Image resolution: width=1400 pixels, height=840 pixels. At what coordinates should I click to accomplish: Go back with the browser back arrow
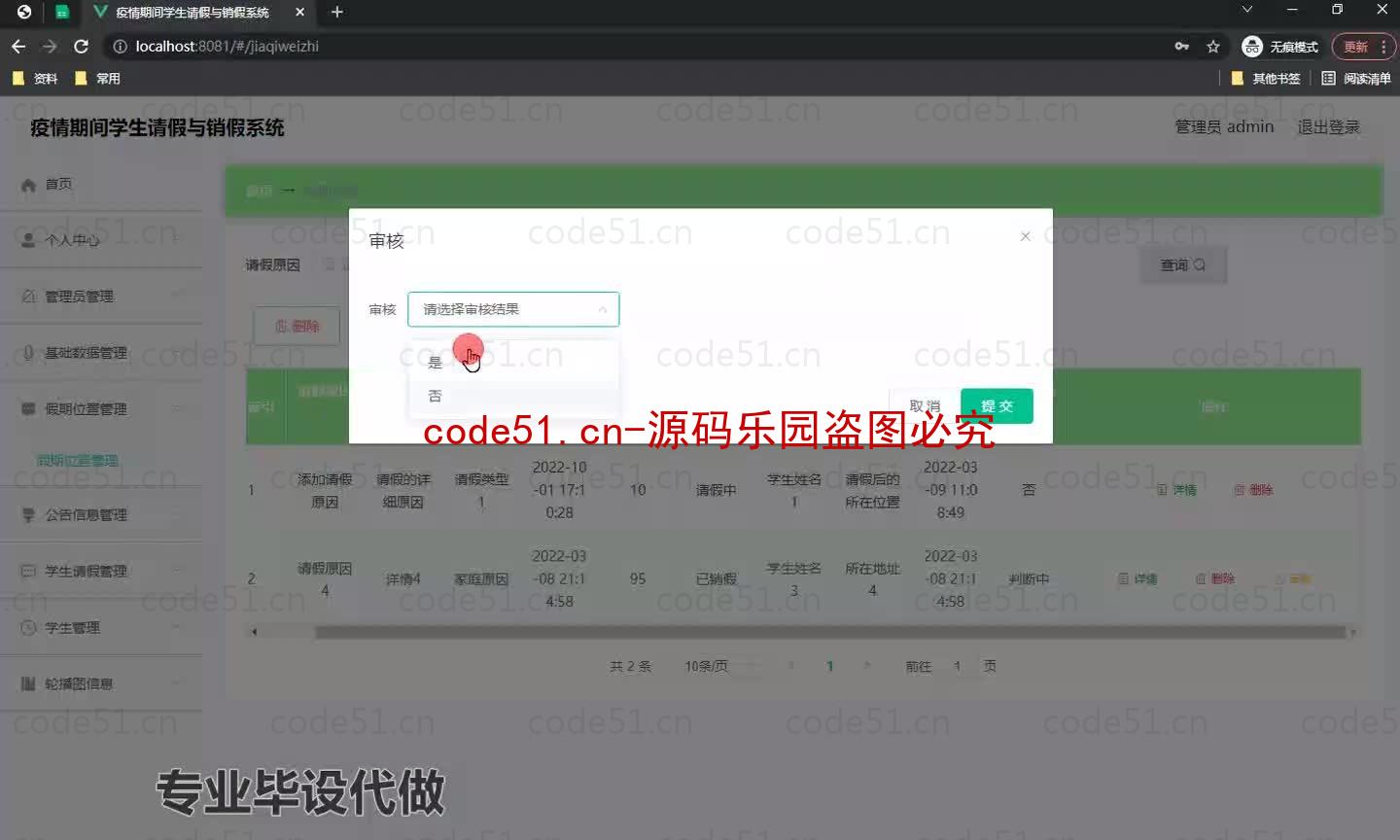[x=18, y=46]
